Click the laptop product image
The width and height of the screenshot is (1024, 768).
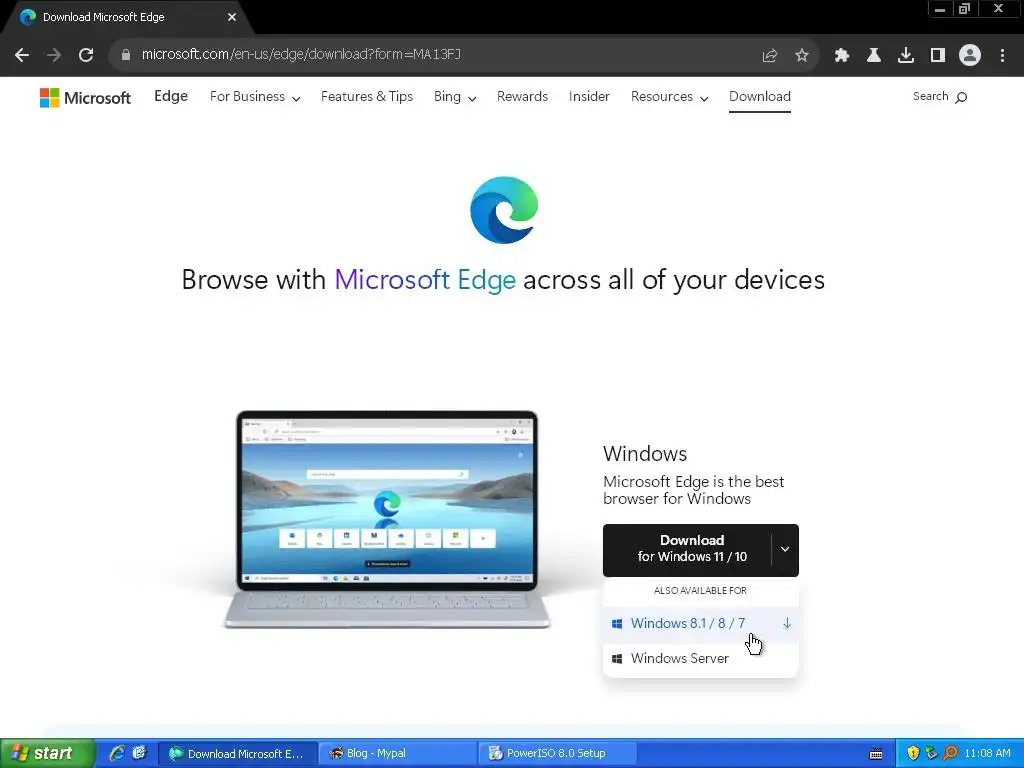(387, 519)
